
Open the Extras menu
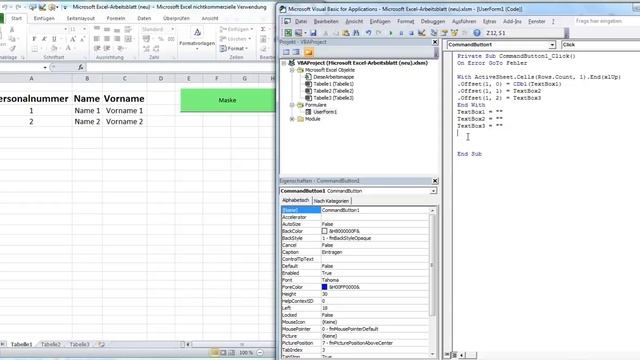point(489,21)
